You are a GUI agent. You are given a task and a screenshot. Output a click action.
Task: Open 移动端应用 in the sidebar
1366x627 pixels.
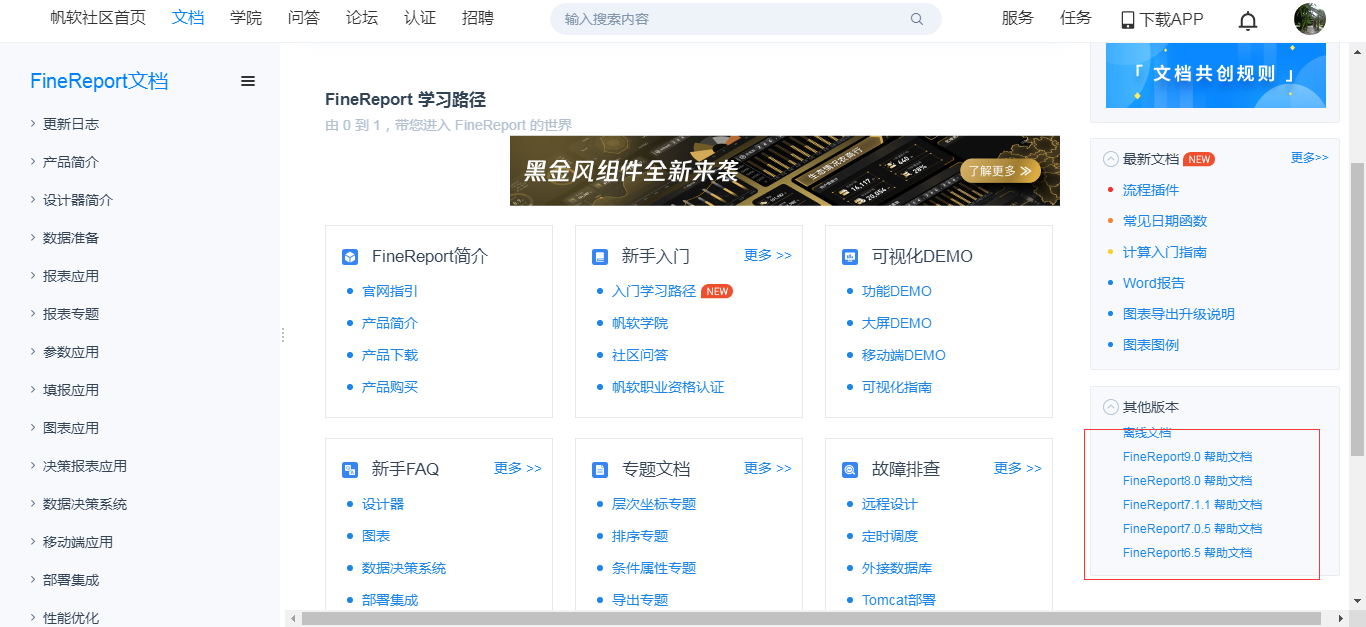tap(77, 542)
